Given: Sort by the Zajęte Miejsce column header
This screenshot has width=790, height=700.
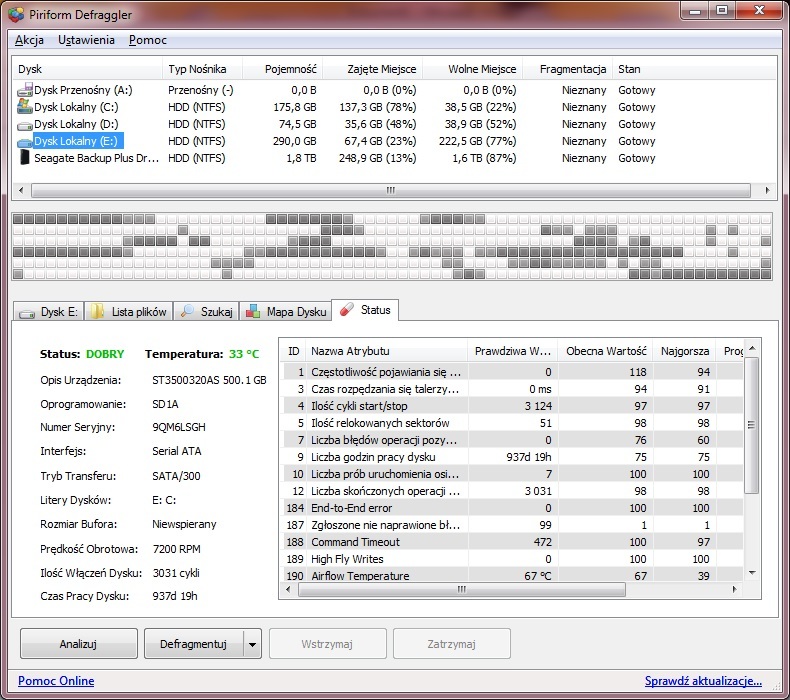Looking at the screenshot, I should pyautogui.click(x=373, y=69).
